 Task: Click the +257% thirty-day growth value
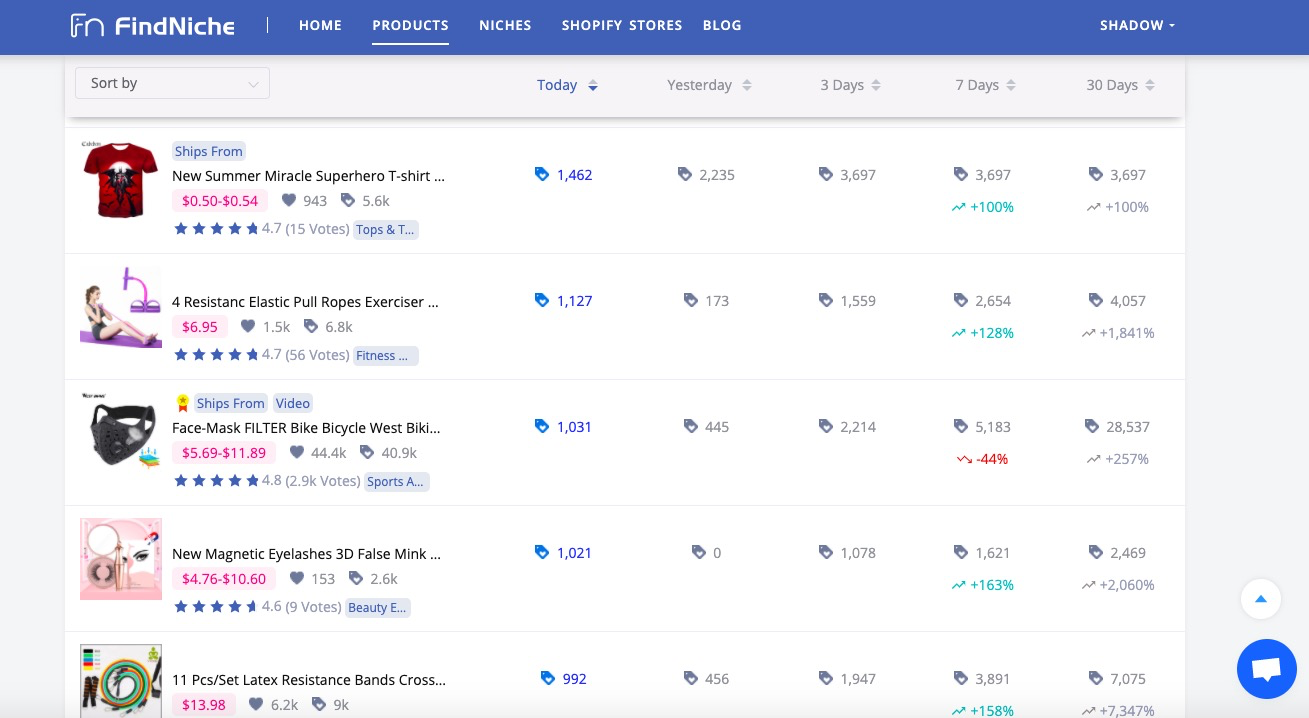(x=1127, y=459)
